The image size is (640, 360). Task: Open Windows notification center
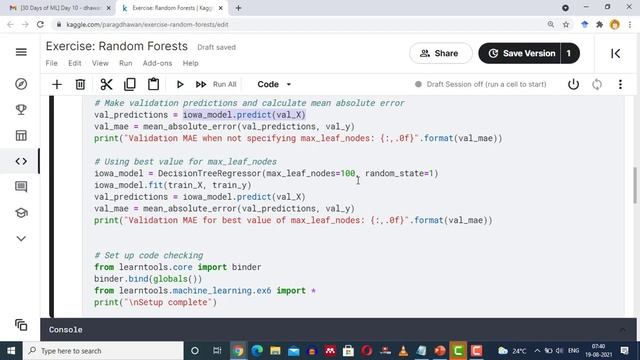tap(624, 351)
